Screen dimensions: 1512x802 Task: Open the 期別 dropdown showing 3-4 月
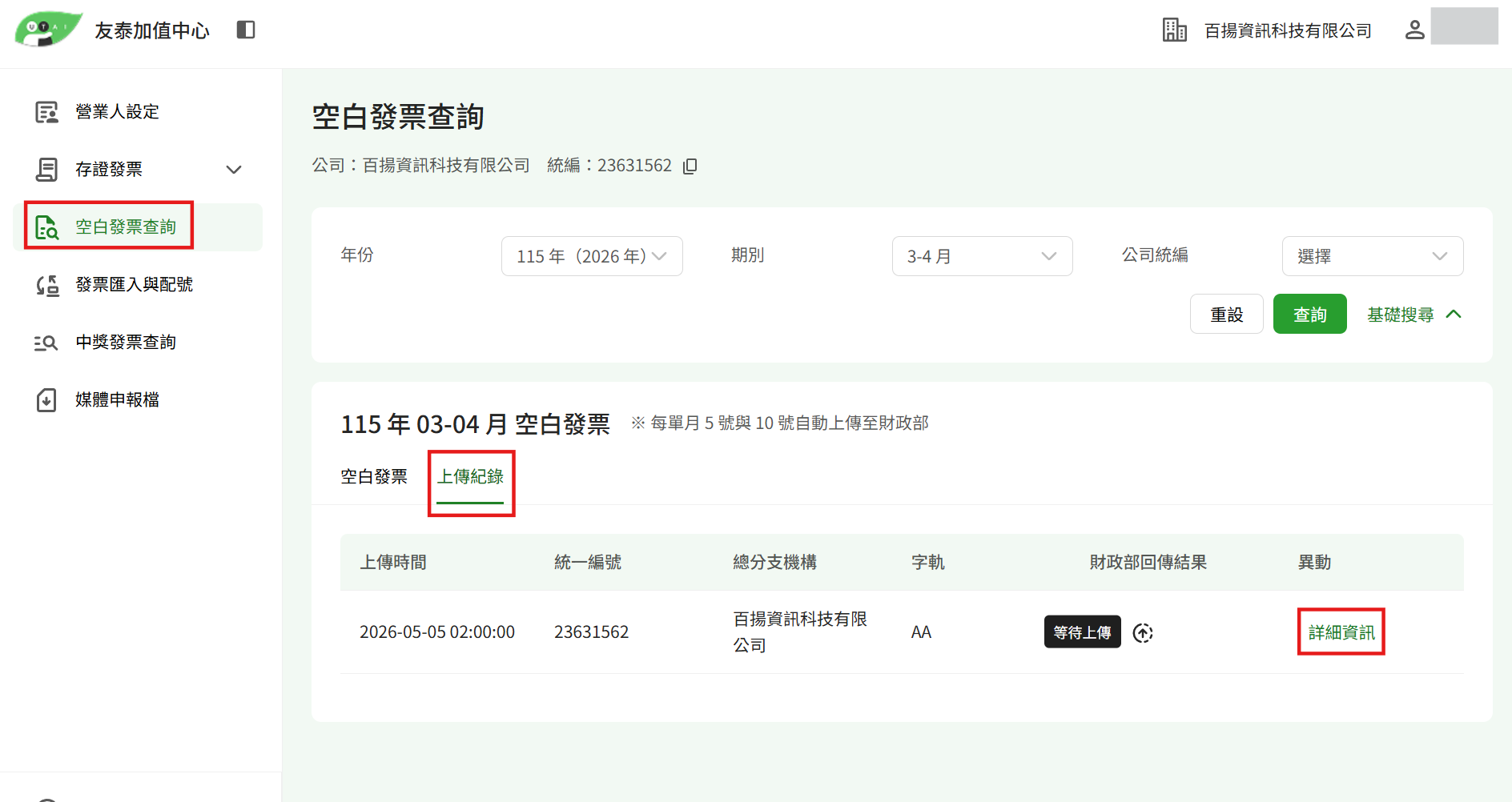click(982, 256)
